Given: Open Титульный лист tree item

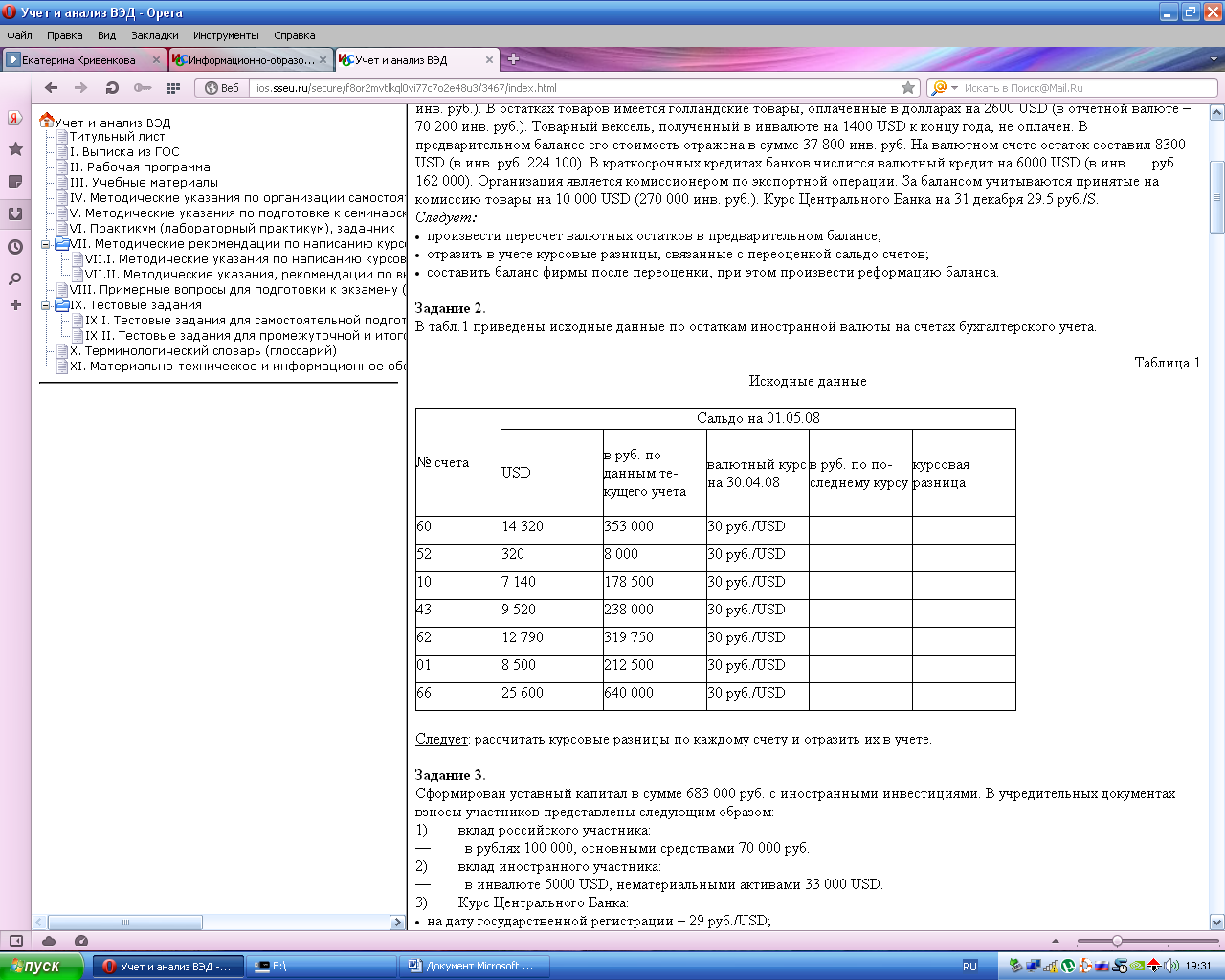Looking at the screenshot, I should 117,137.
